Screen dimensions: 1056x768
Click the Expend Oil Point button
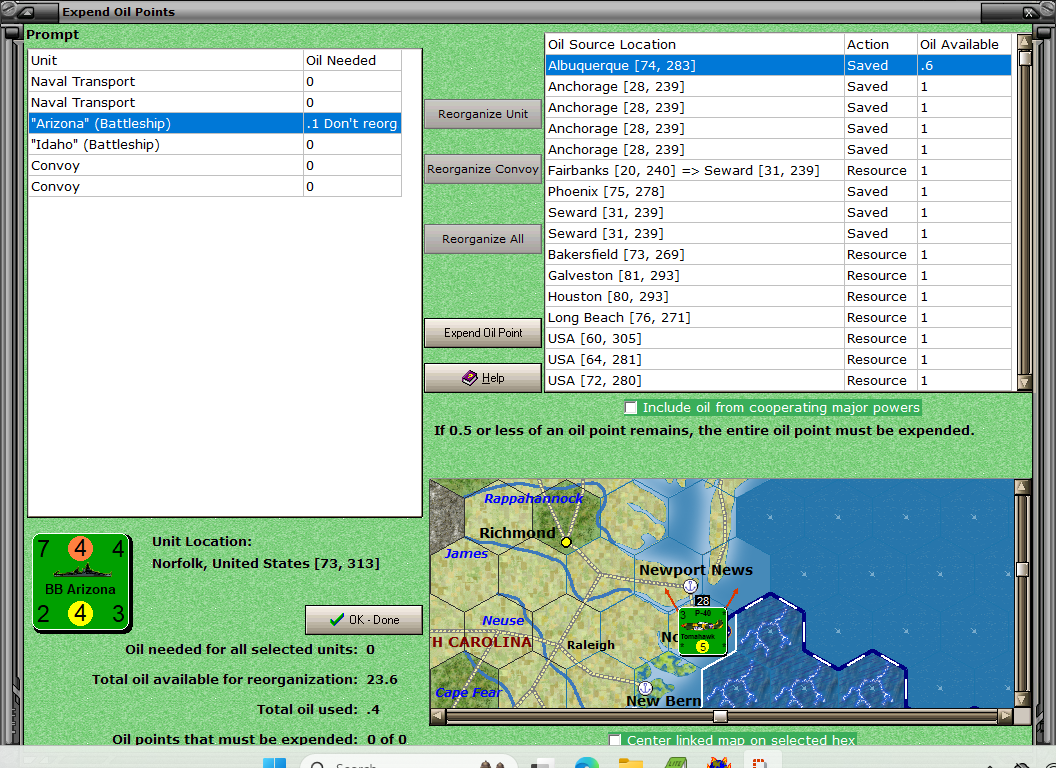483,333
